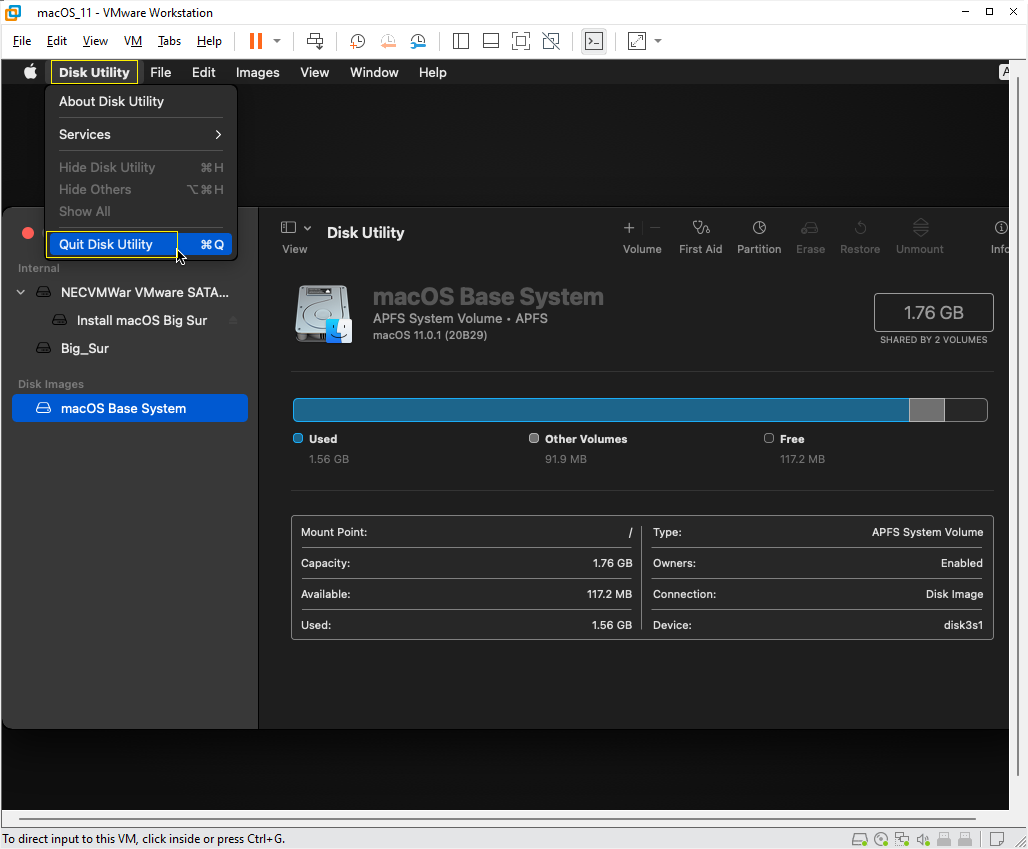
Task: Click the first grayed USB device icon in status bar
Action: click(x=944, y=839)
